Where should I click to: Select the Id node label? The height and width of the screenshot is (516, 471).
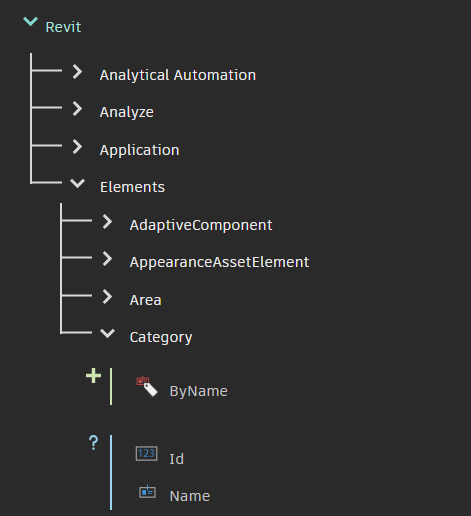pos(177,459)
